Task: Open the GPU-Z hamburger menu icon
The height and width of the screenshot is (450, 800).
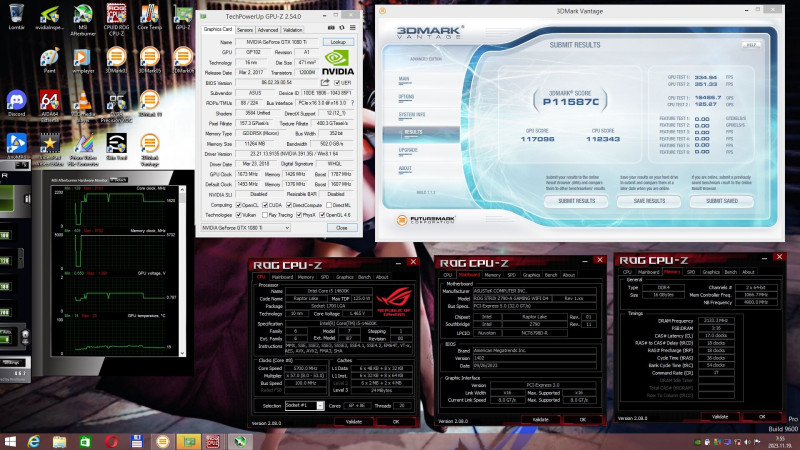Action: (353, 28)
